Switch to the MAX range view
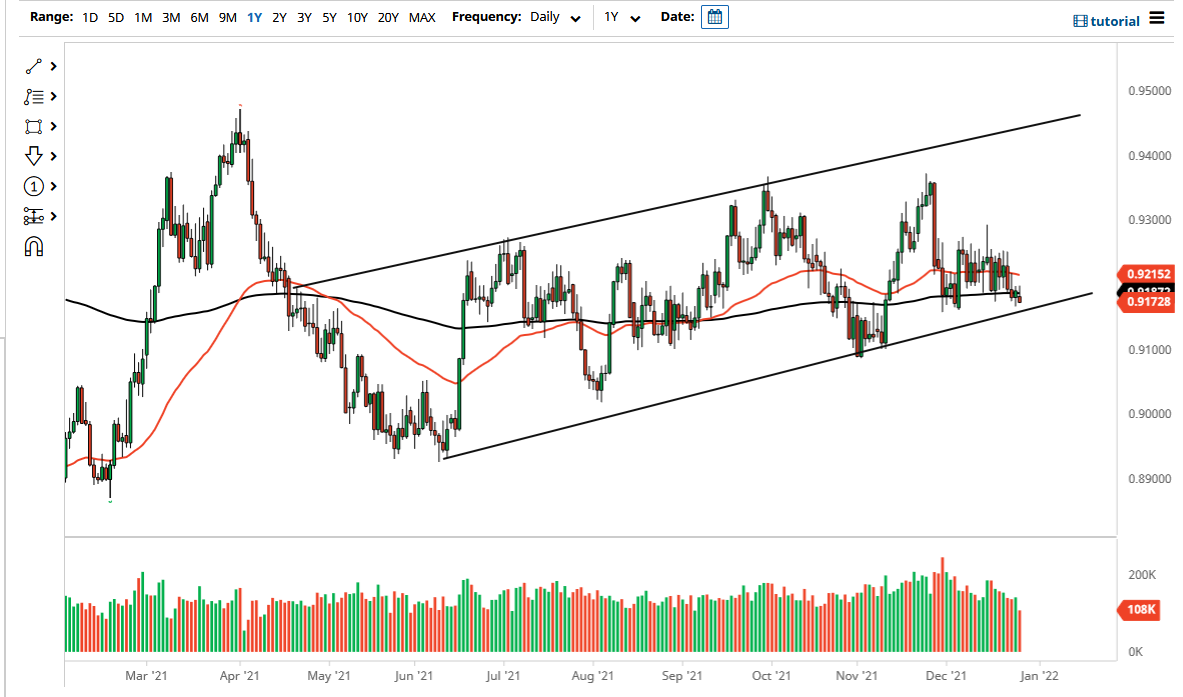 [422, 17]
